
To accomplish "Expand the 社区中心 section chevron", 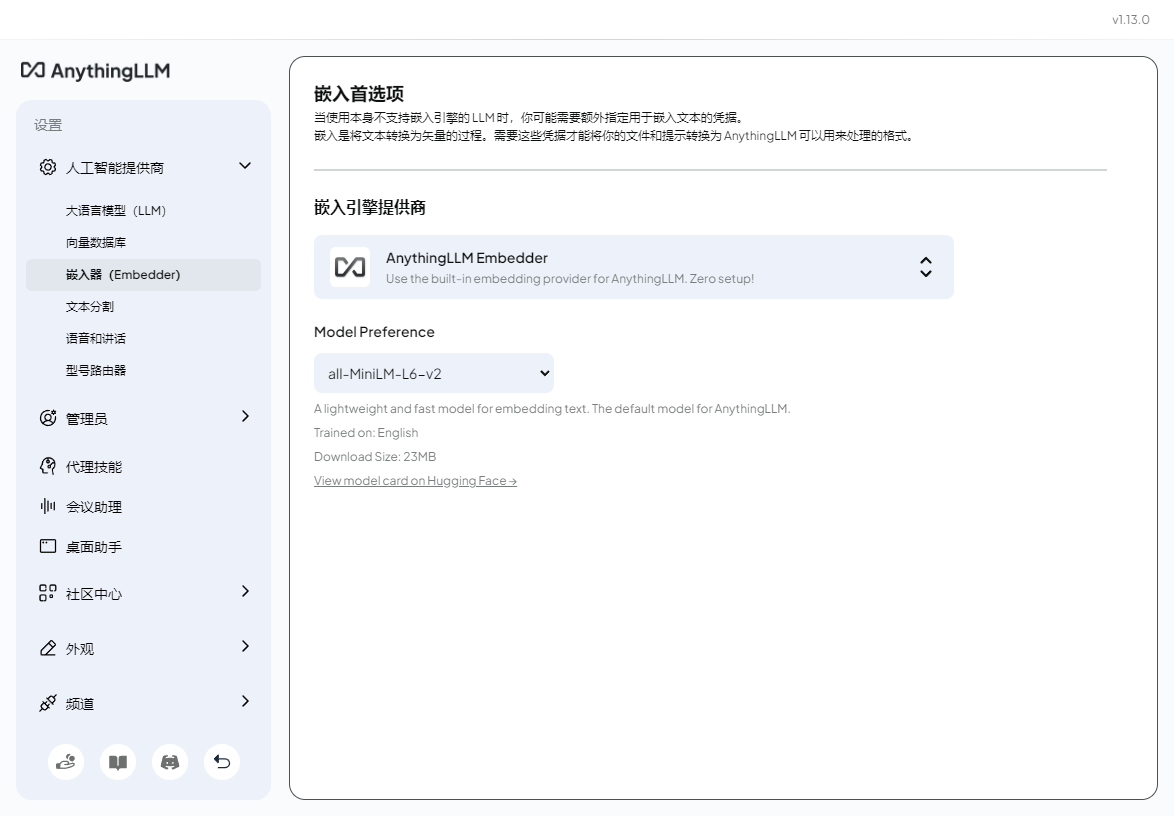I will [x=245, y=591].
